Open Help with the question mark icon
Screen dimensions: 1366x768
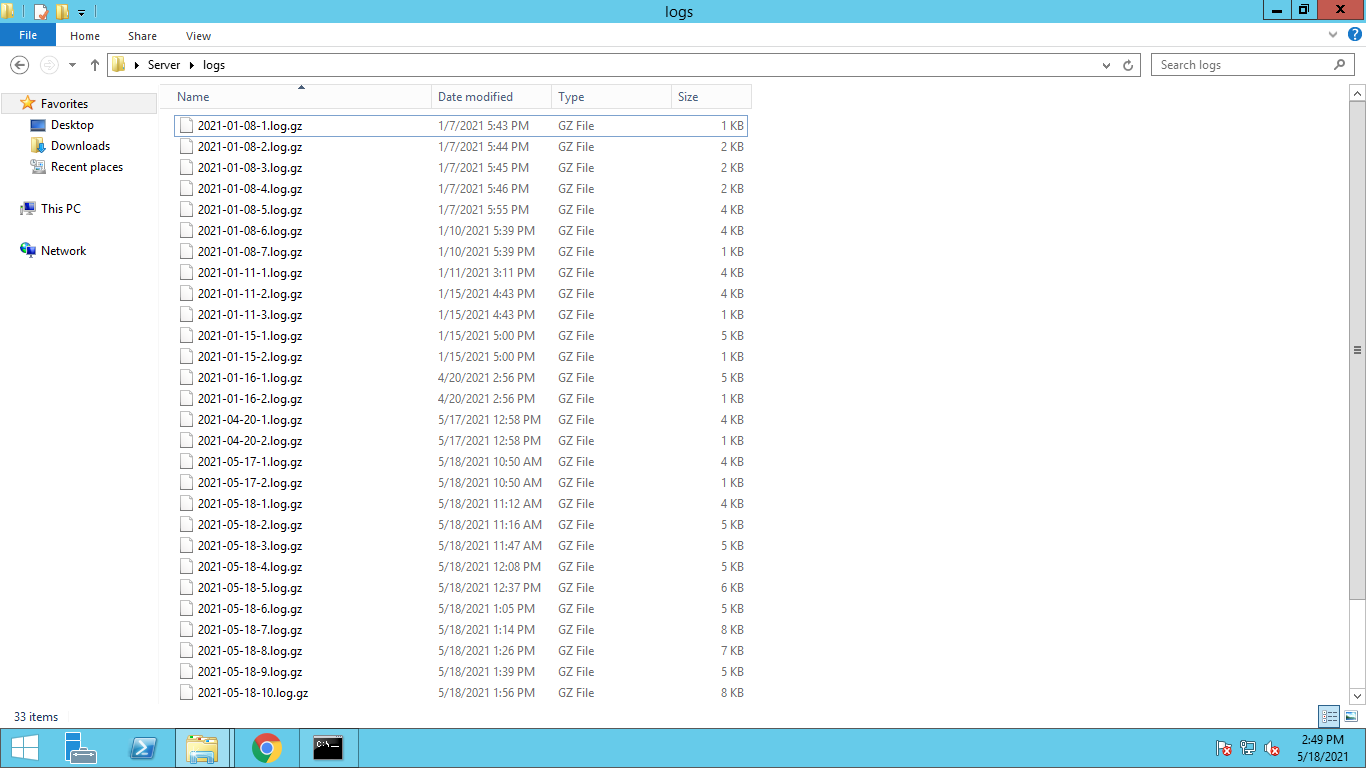click(1355, 35)
